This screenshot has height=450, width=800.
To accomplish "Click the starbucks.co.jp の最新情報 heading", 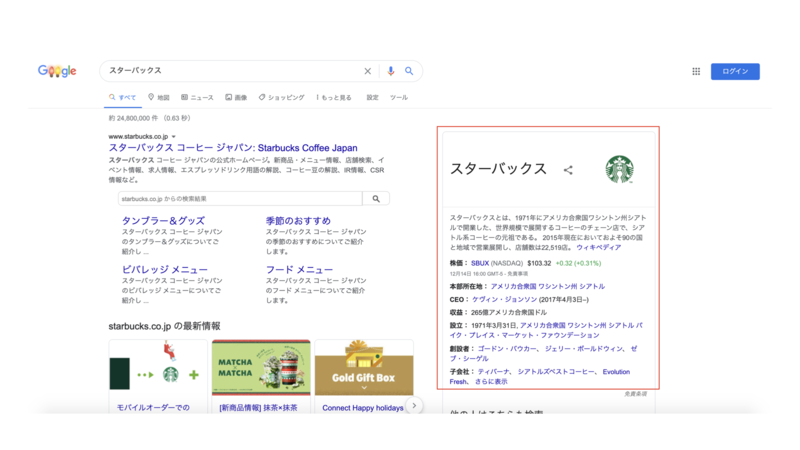I will pyautogui.click(x=164, y=326).
